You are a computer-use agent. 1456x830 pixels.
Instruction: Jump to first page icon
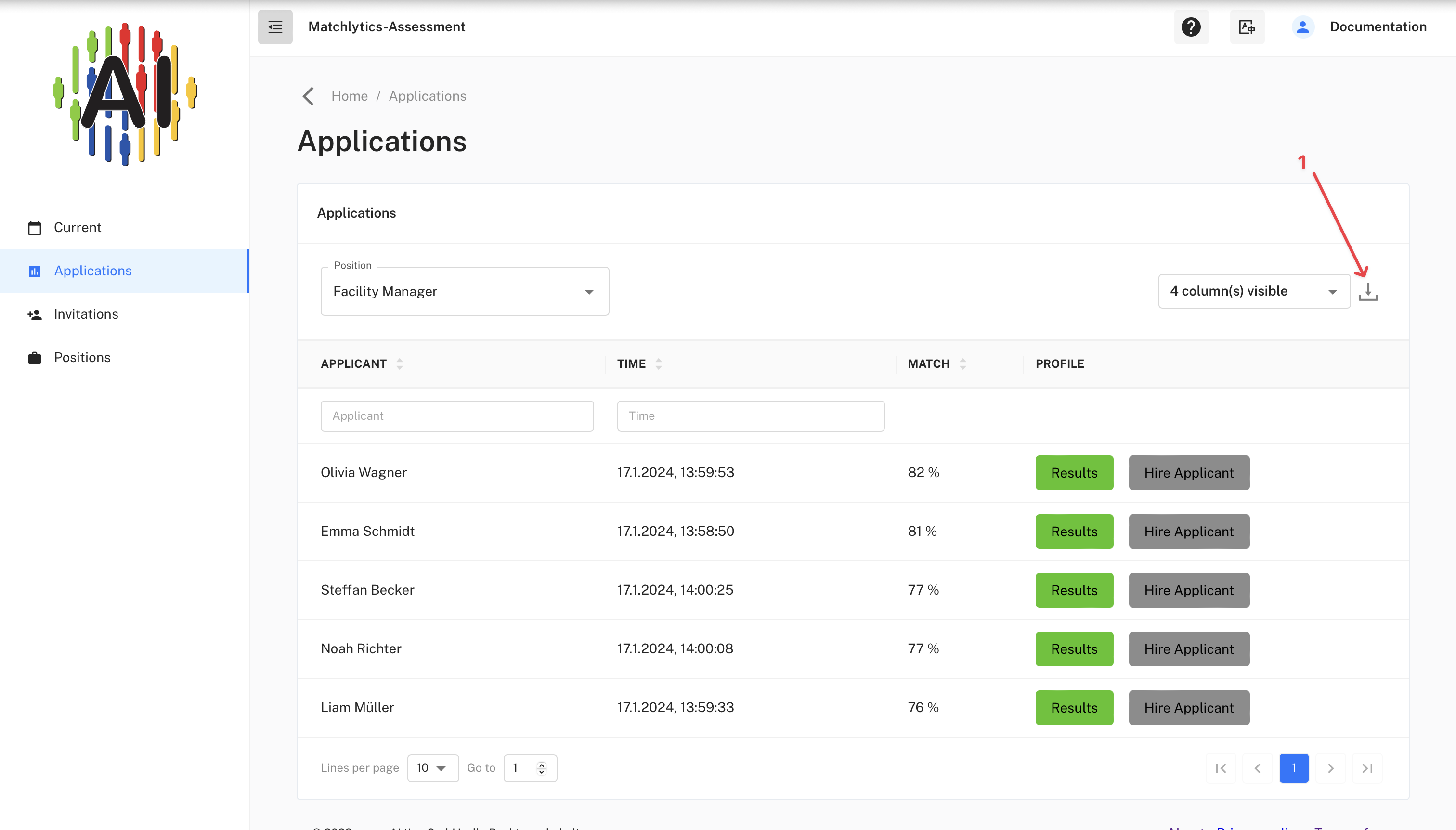click(1221, 768)
